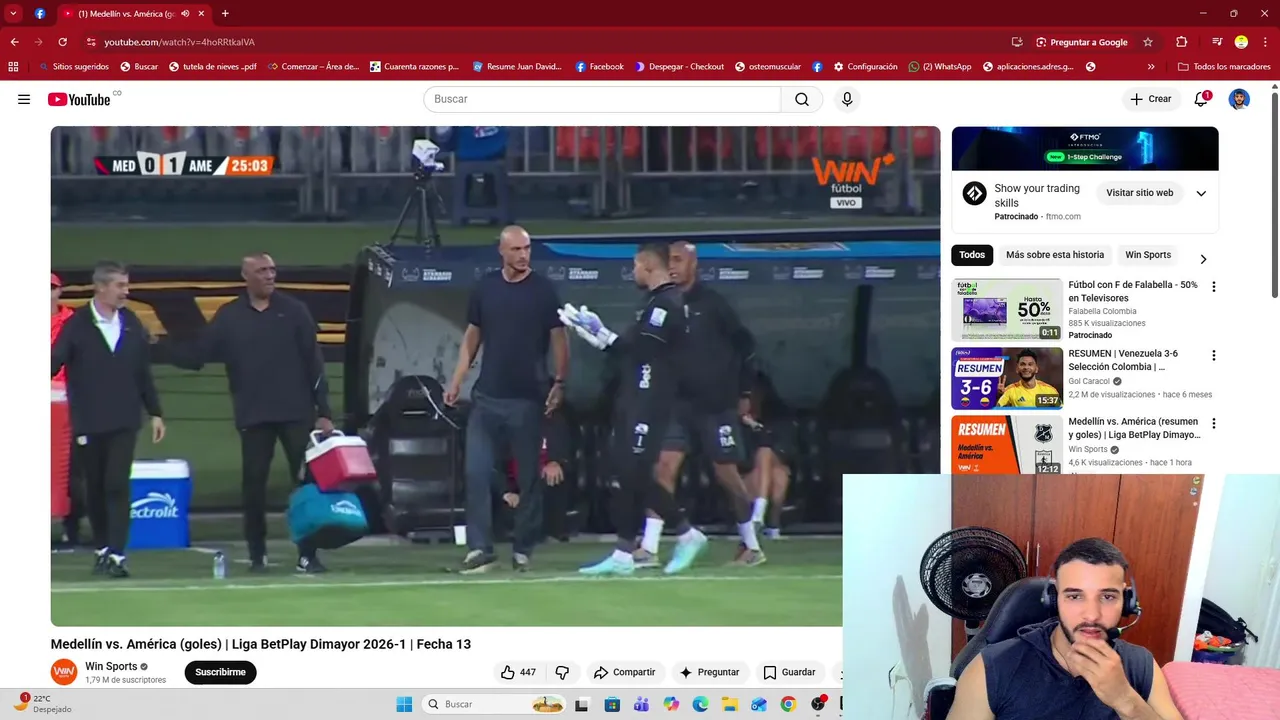Start voice search with microphone icon

click(x=847, y=99)
